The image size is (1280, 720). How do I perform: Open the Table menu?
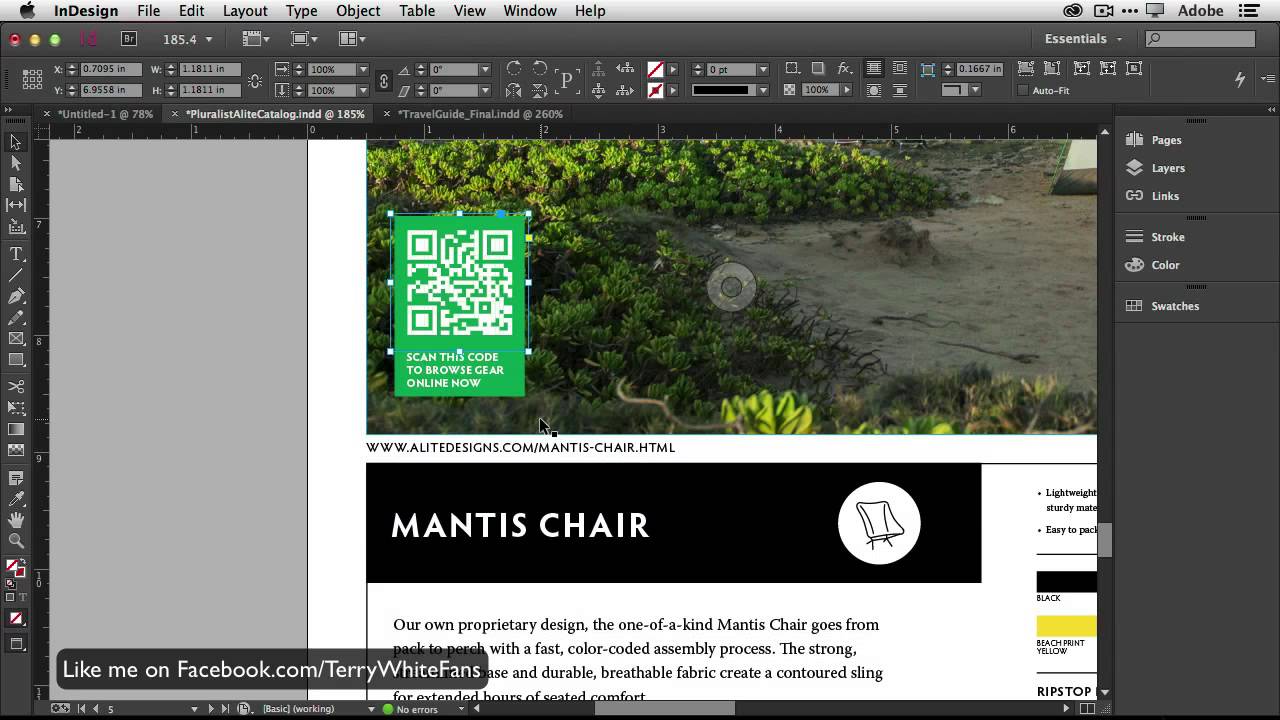(x=417, y=11)
